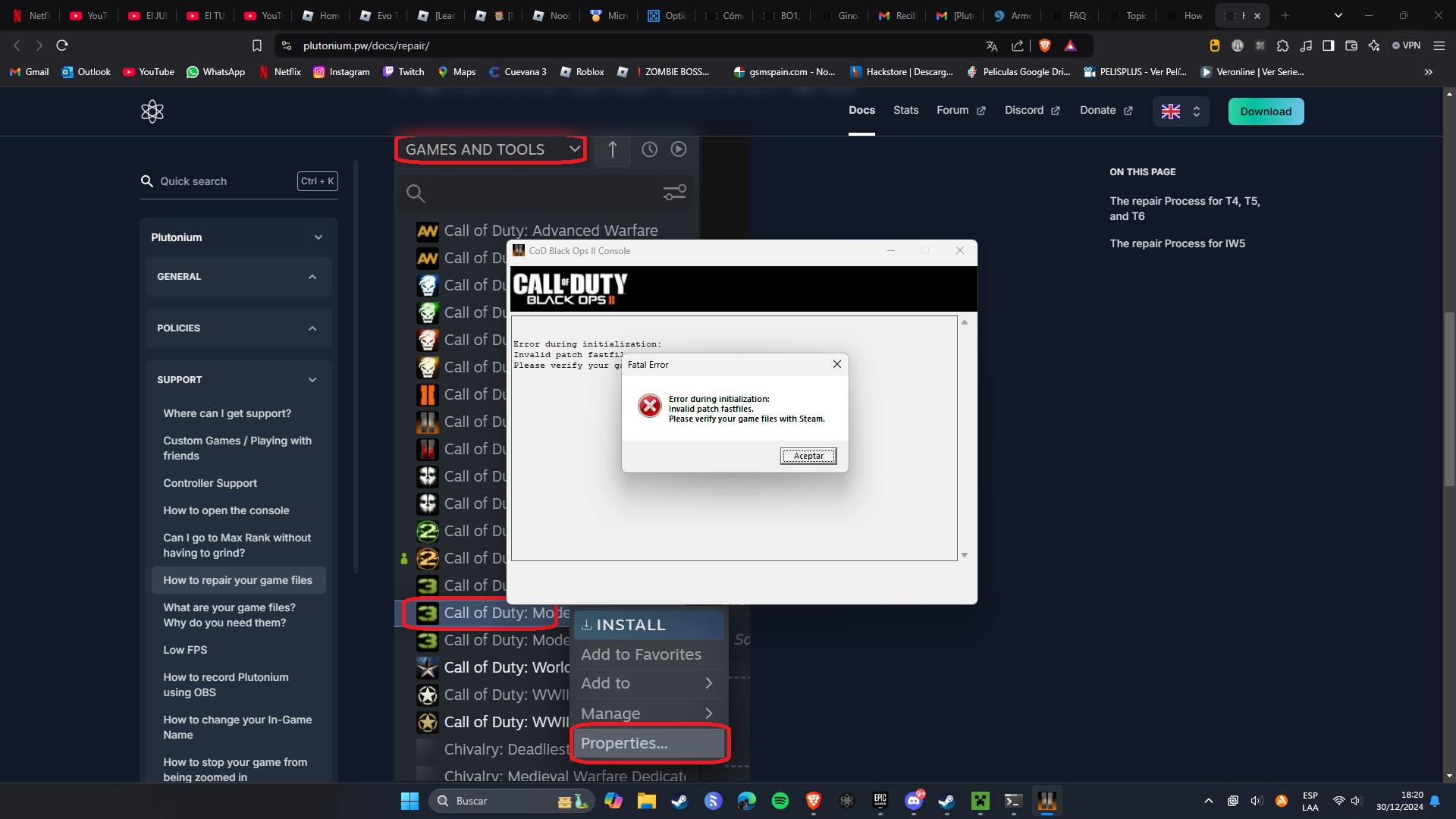Click the share page icon in address bar
The width and height of the screenshot is (1456, 819).
coord(1018,45)
